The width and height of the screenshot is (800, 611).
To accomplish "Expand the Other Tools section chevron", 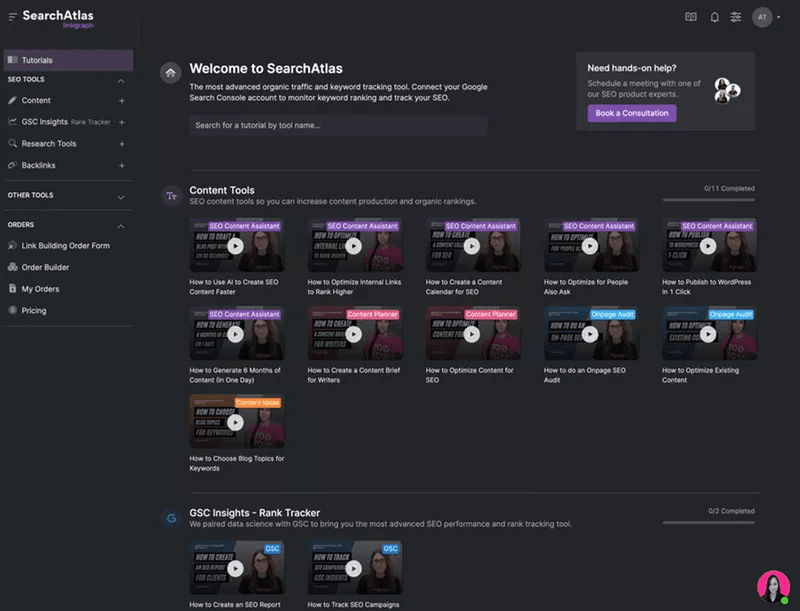I will [x=121, y=197].
